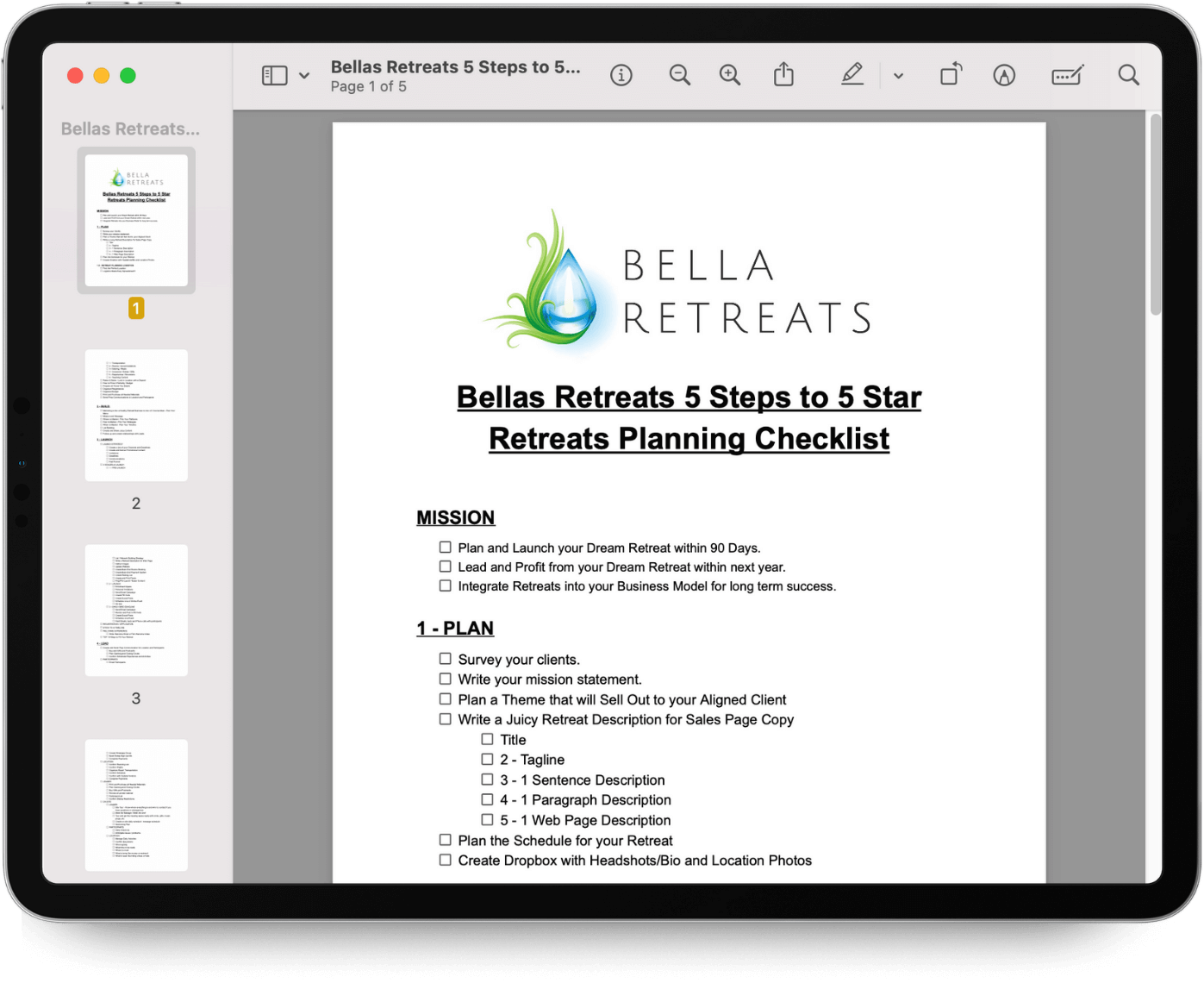Screen dimensions: 1204x983
Task: Close the Preview window
Action: pos(75,76)
